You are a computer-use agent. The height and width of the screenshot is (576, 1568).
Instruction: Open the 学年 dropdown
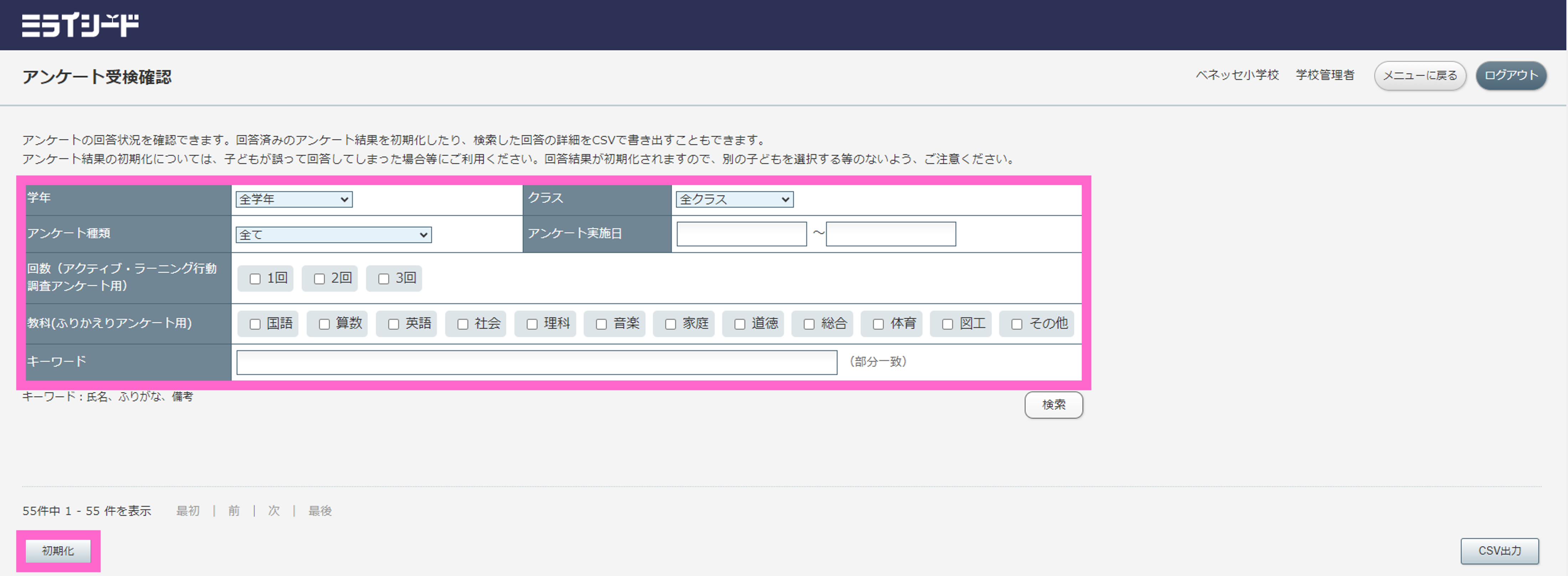point(294,199)
